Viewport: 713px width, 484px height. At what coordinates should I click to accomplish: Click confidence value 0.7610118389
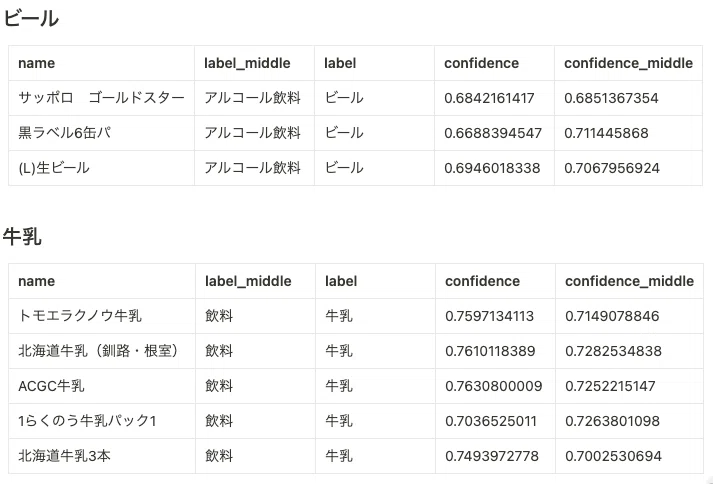click(490, 351)
